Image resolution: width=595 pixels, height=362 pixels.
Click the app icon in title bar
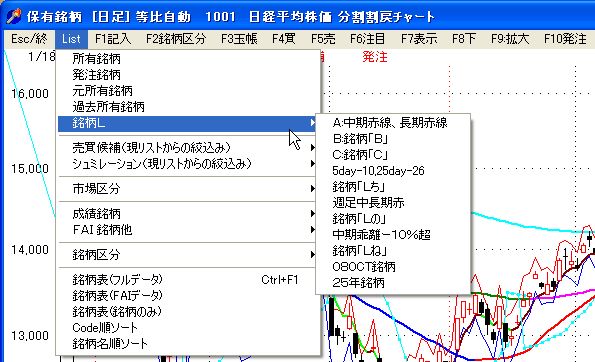pyautogui.click(x=14, y=16)
